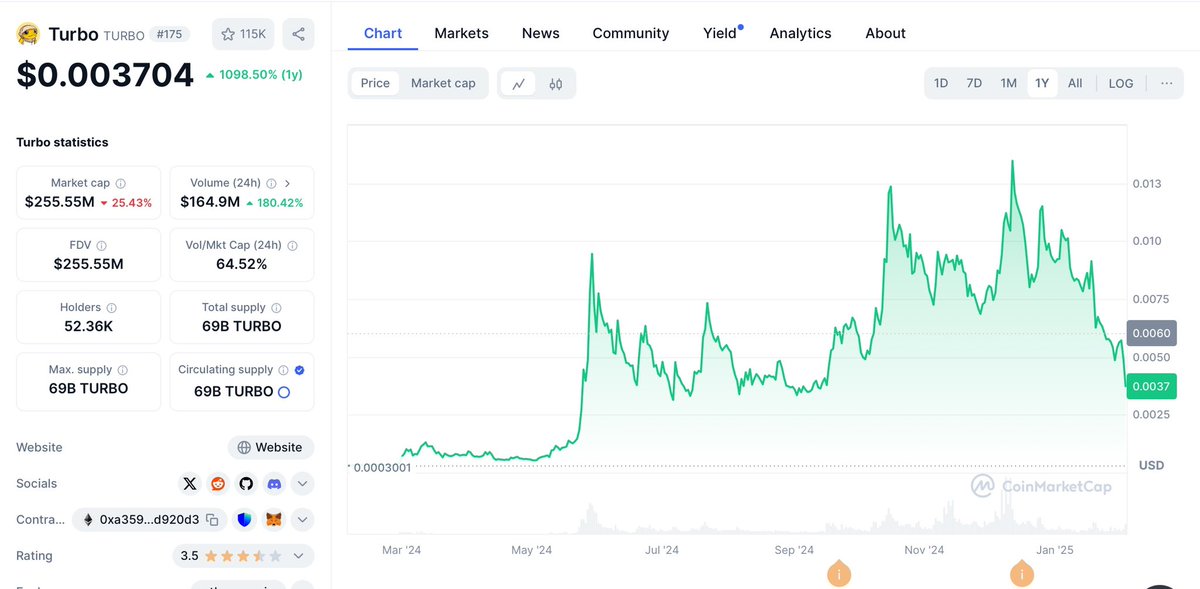This screenshot has width=1200, height=589.
Task: Click the Turbo statistics heading
Action: click(62, 142)
